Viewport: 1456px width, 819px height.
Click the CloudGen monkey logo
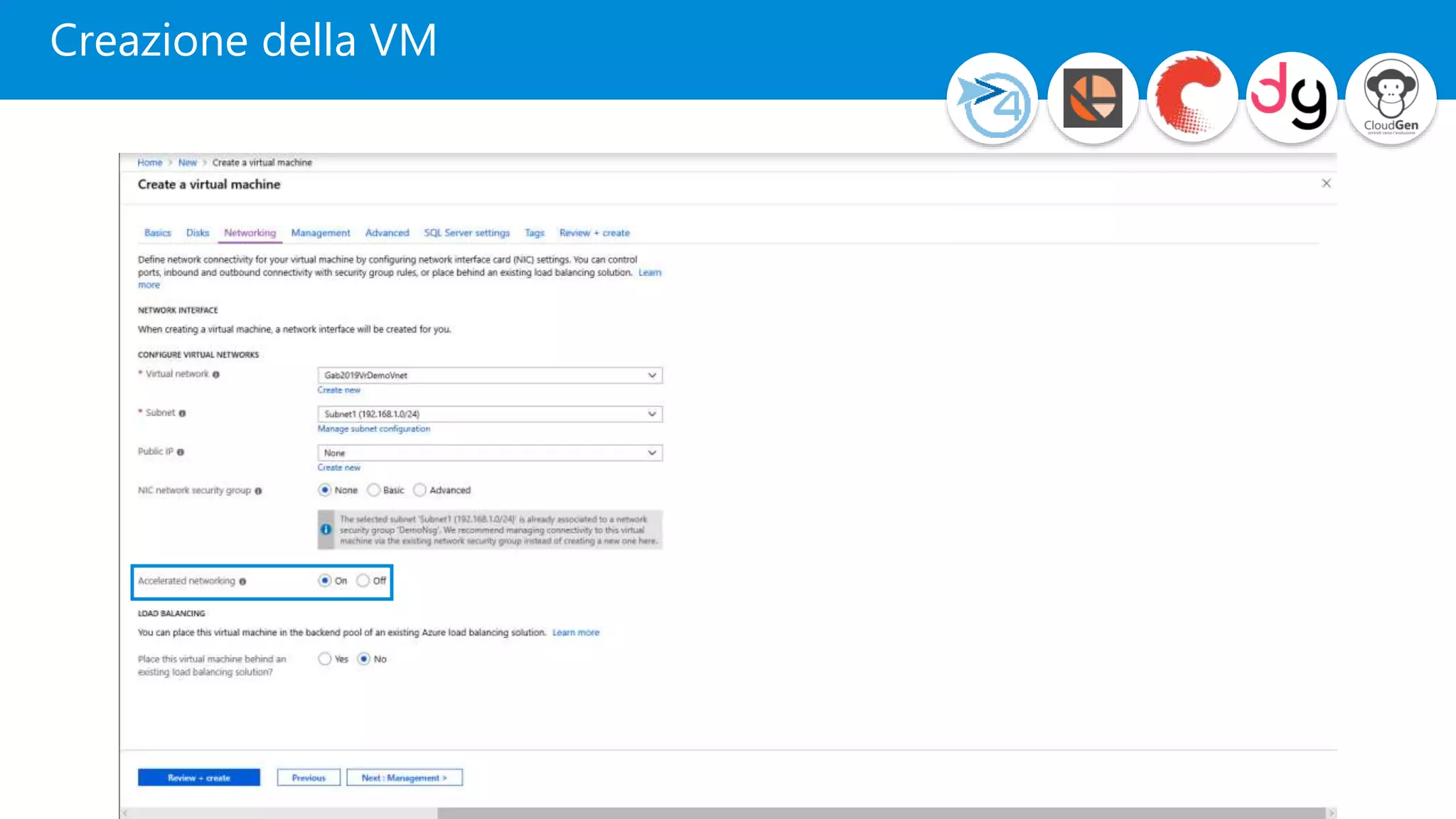(x=1390, y=98)
